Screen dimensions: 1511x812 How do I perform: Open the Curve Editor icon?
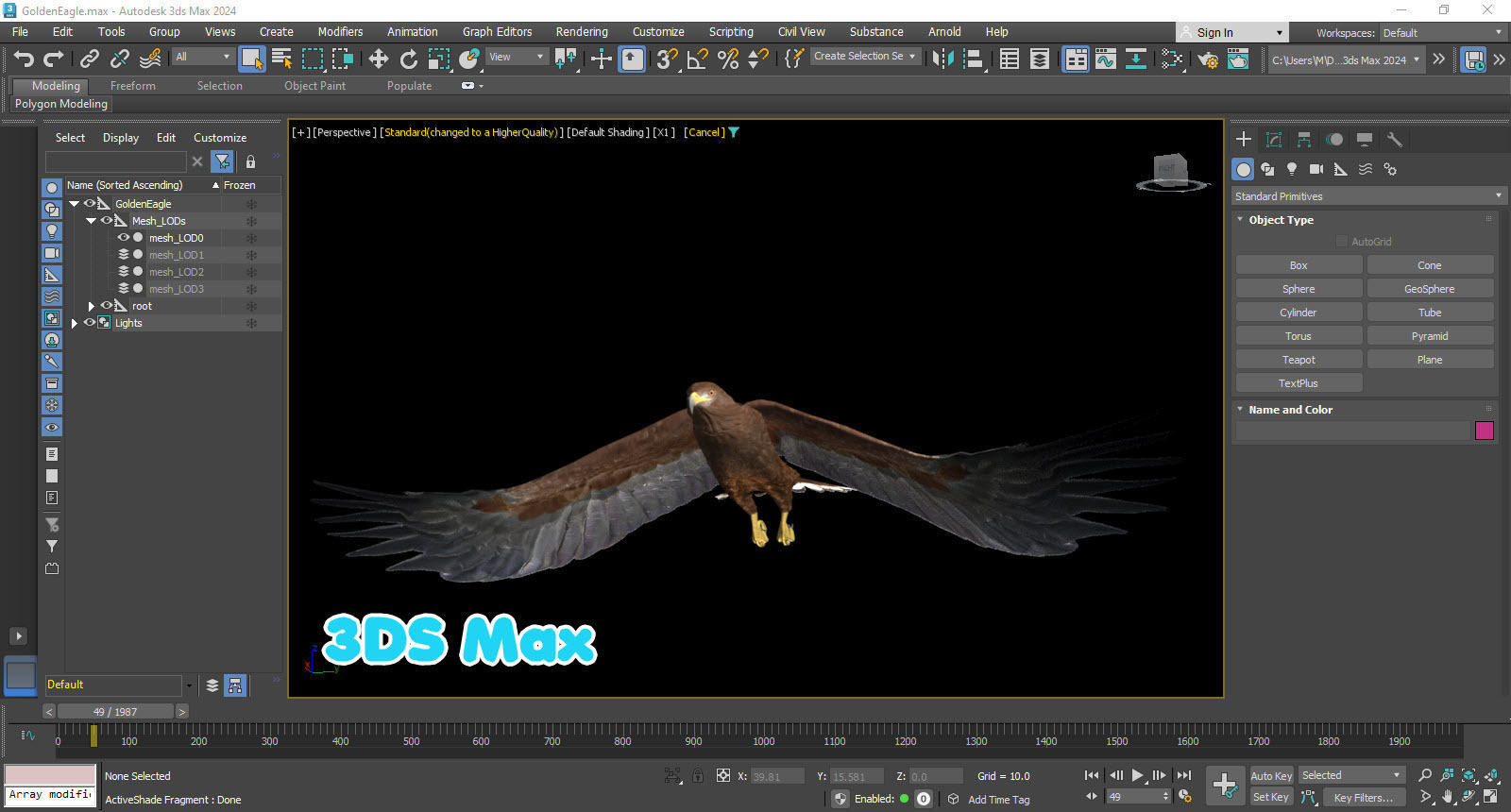(x=1105, y=59)
